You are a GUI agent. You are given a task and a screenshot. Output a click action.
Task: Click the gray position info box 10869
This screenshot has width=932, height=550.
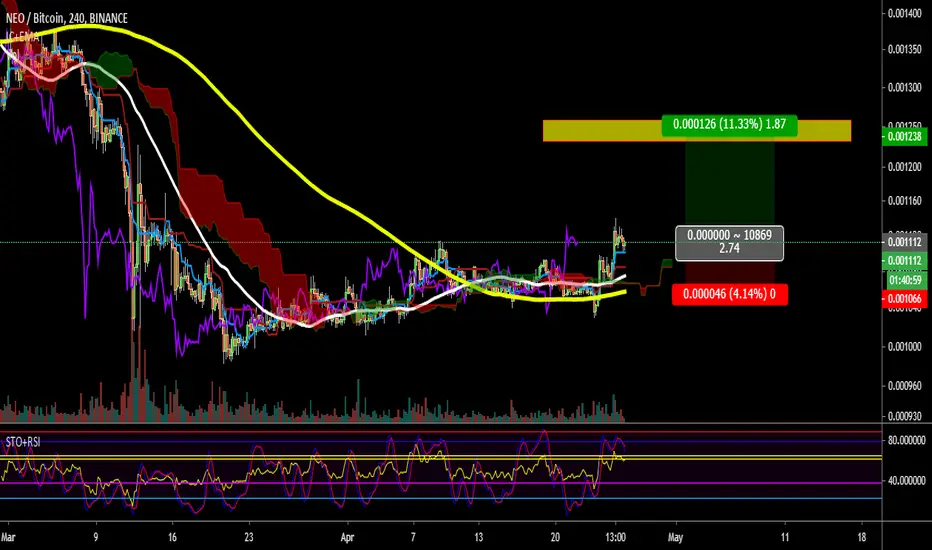point(729,243)
